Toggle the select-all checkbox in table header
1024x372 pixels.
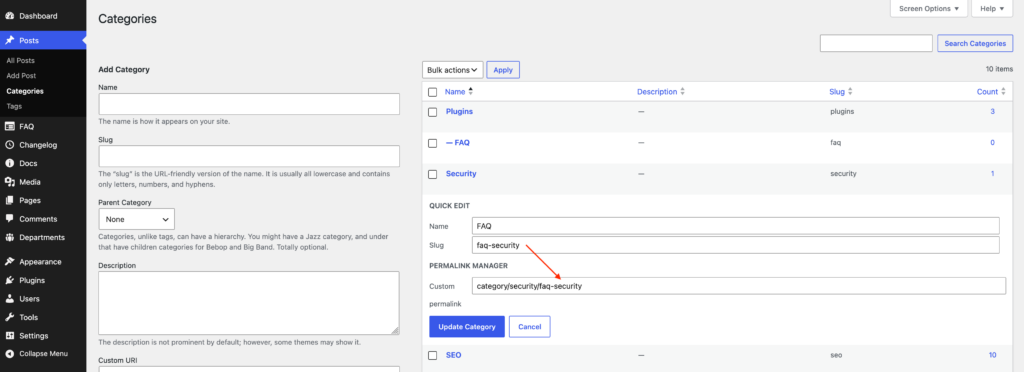432,92
